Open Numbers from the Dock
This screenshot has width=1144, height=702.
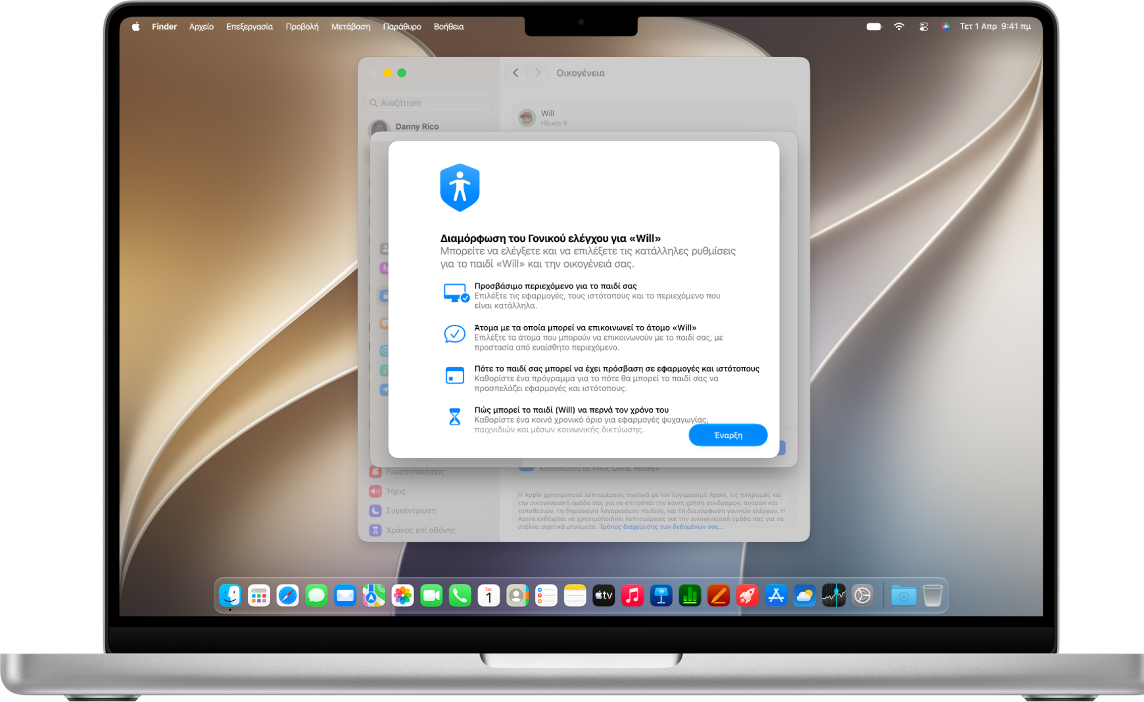point(689,595)
